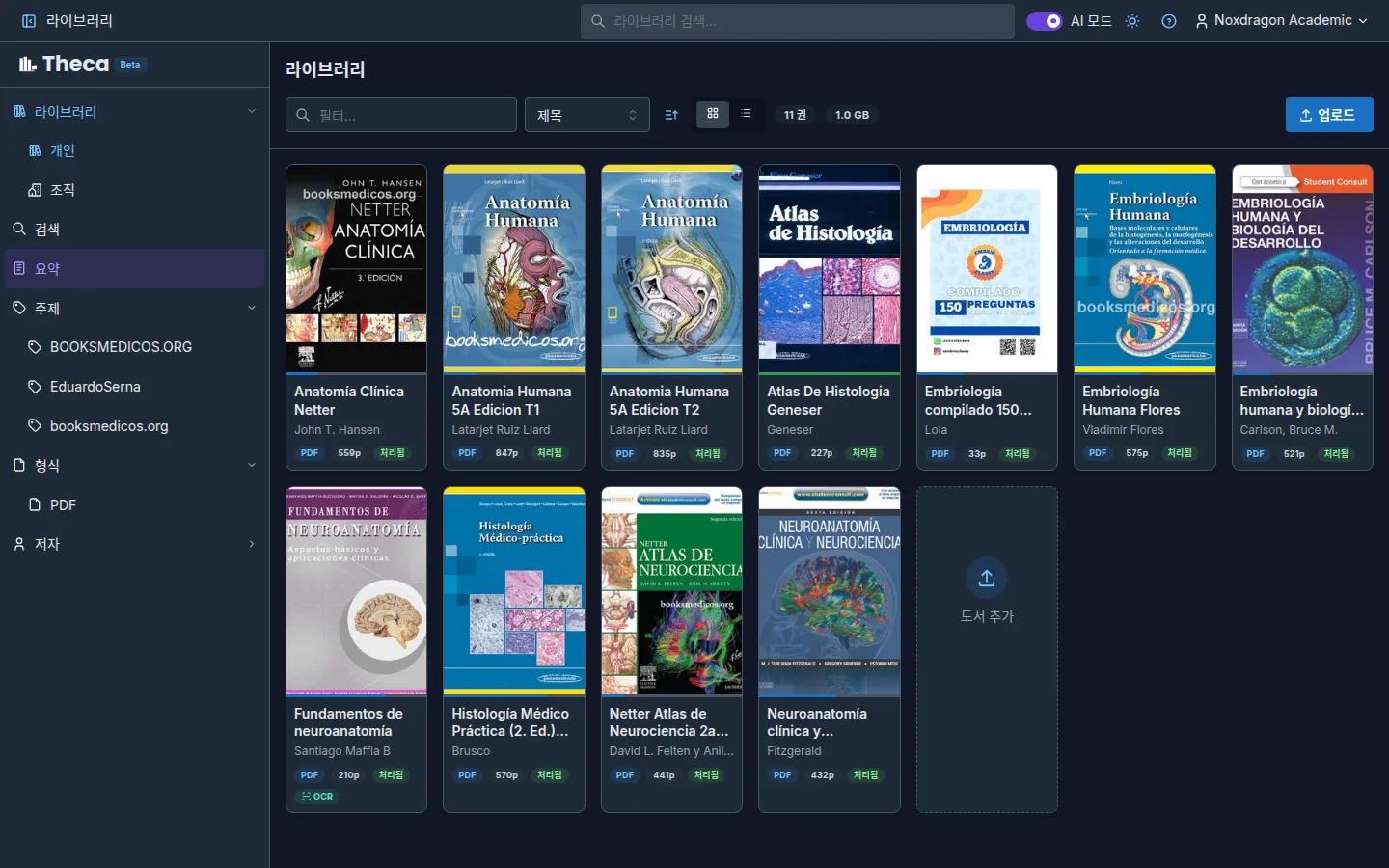Open Anatomia Humana 5A Edicion T2 cover
The width and height of the screenshot is (1389, 868).
click(671, 269)
